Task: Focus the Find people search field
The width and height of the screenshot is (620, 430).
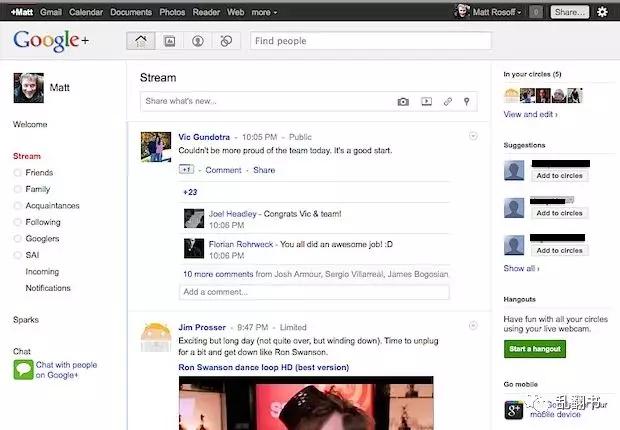Action: coord(370,41)
